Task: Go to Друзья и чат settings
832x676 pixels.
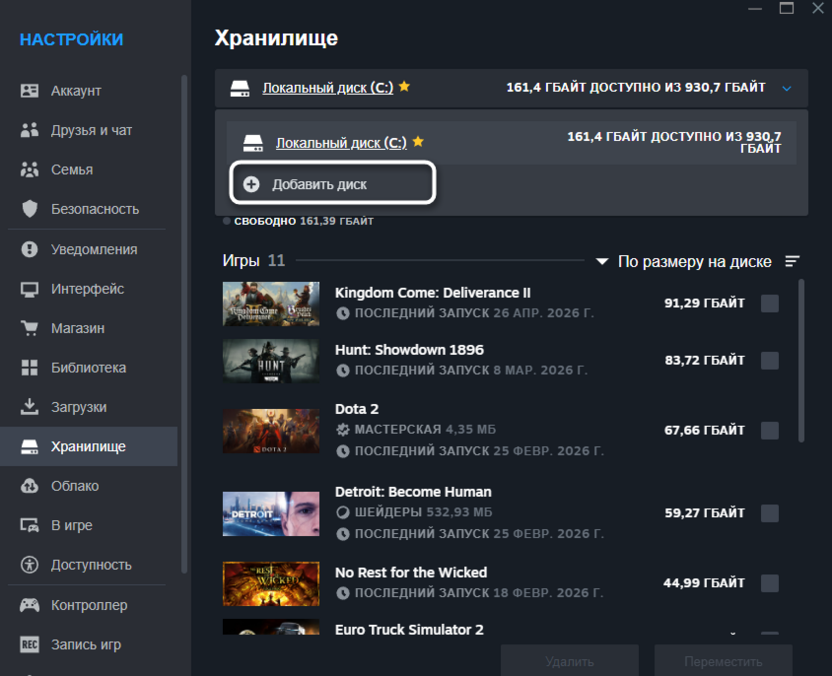Action: [89, 130]
